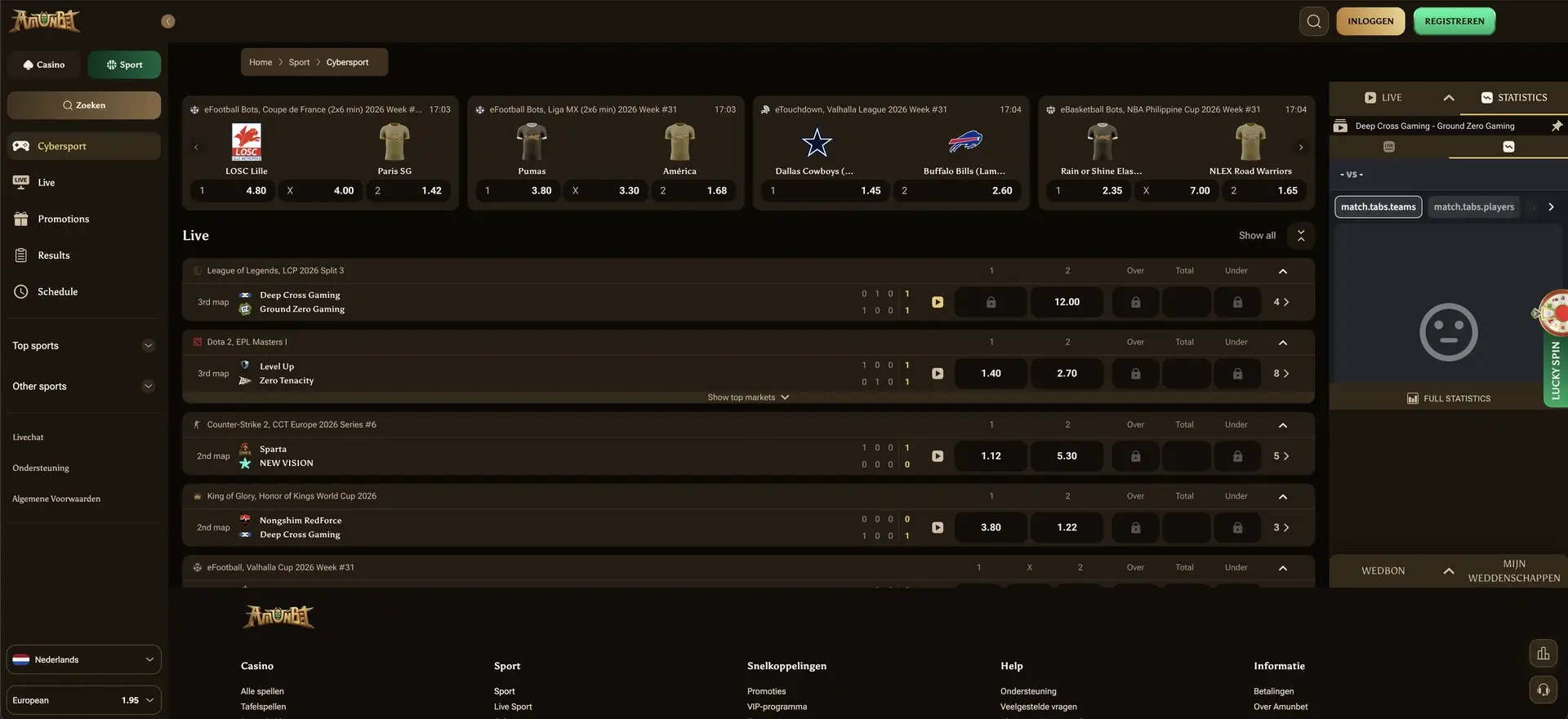Screen dimensions: 1568x719
Task: Open the support headset icon
Action: click(x=1543, y=690)
